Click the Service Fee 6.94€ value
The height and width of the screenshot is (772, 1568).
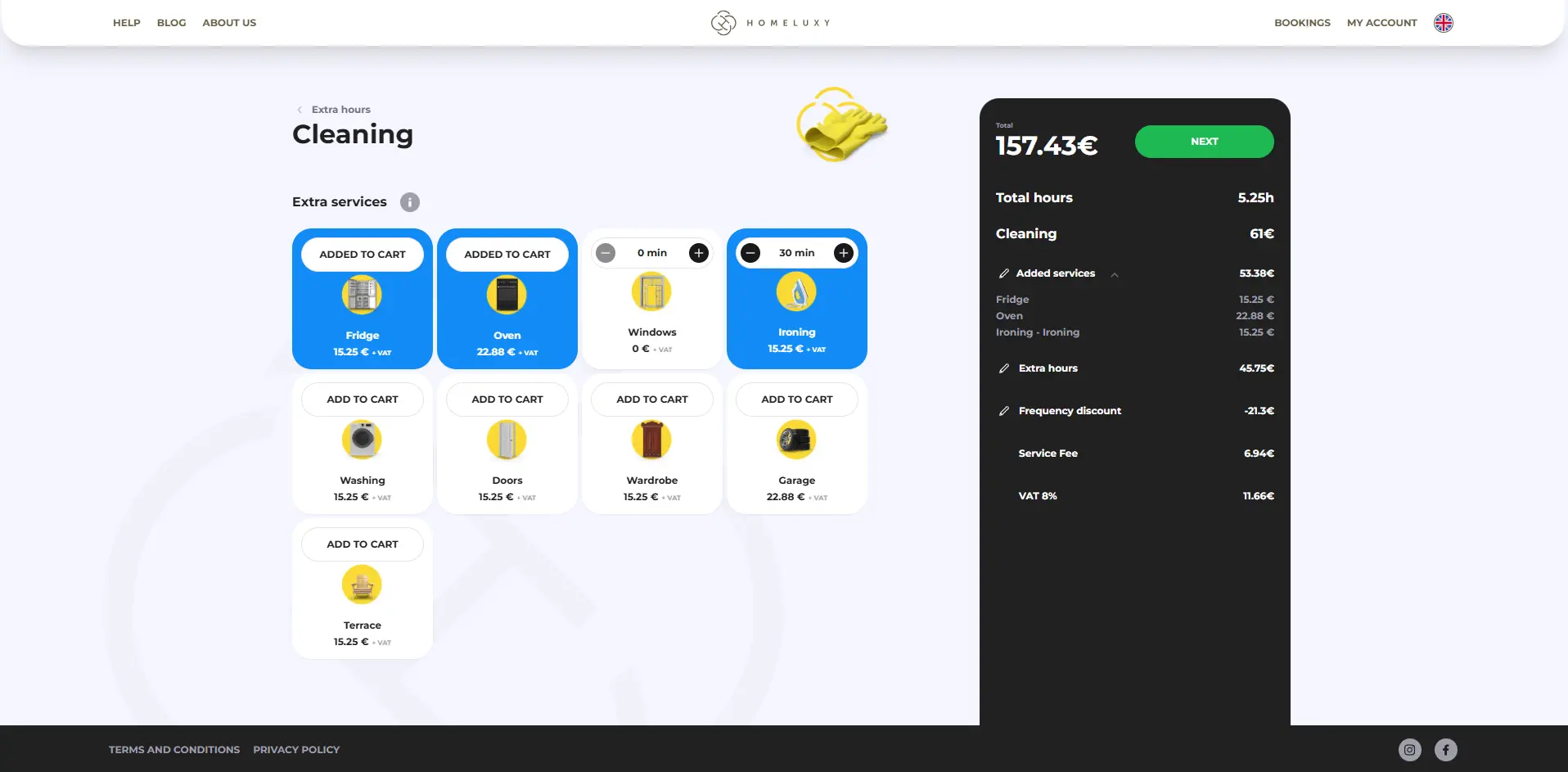tap(1259, 454)
